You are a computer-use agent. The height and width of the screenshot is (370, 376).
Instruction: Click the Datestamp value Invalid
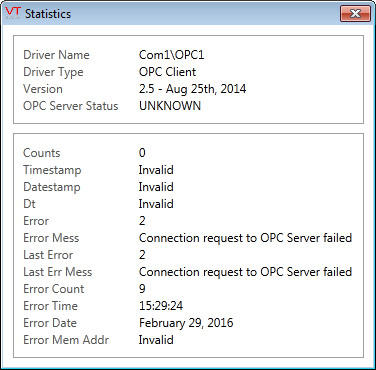156,187
